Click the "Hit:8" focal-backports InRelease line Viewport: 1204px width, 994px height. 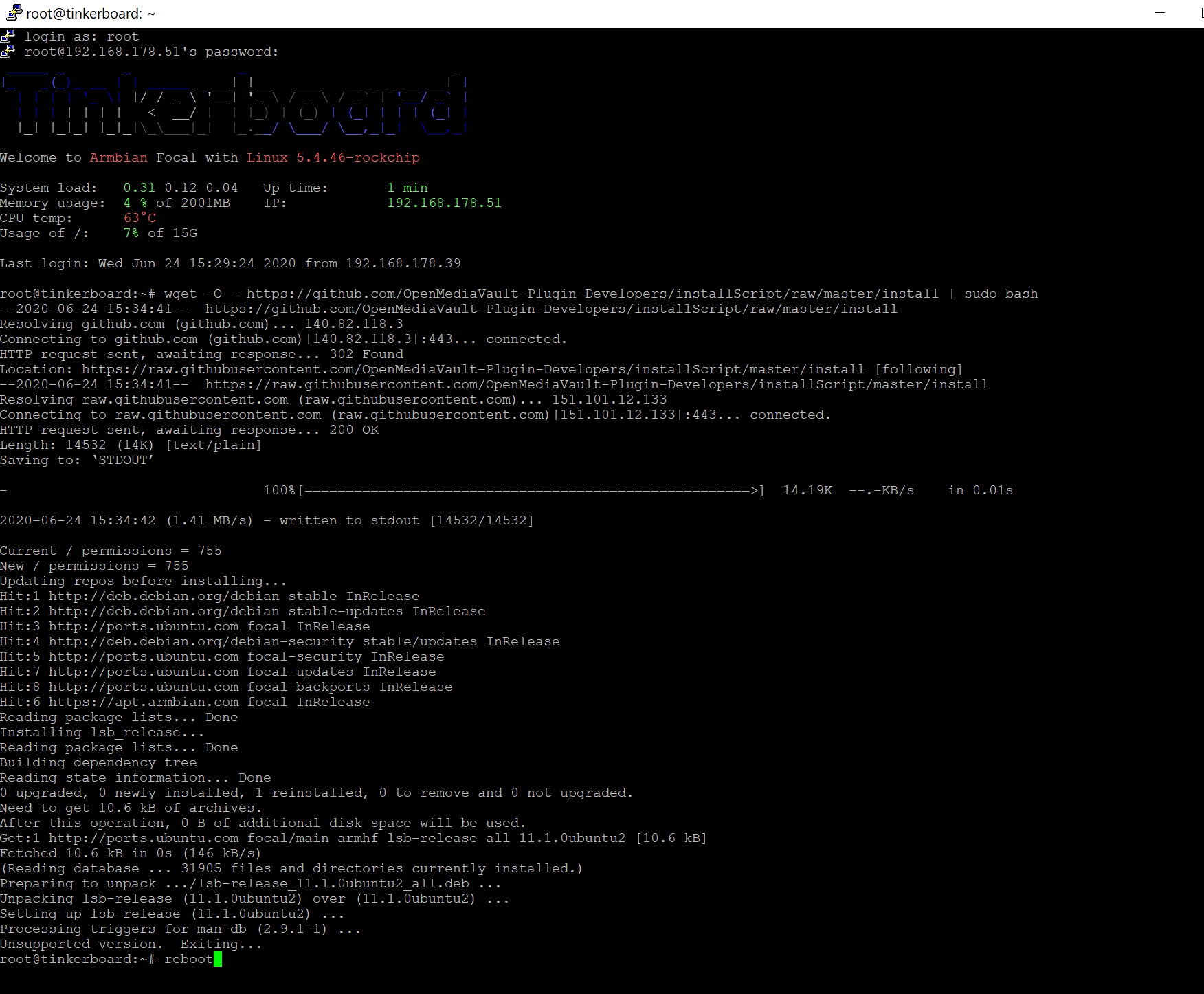pos(226,687)
